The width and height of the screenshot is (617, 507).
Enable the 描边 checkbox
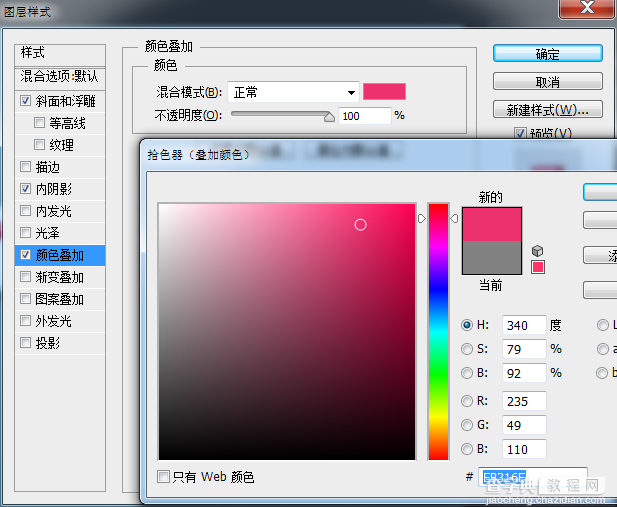26,167
